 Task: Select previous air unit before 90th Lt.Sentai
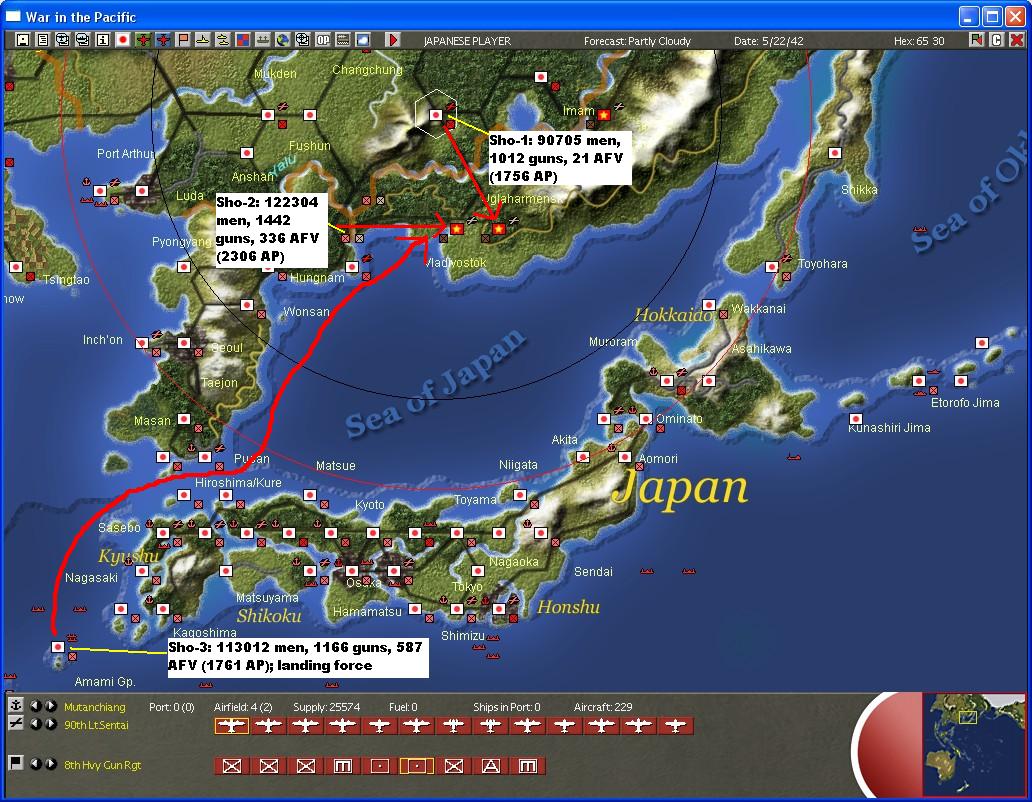point(36,724)
